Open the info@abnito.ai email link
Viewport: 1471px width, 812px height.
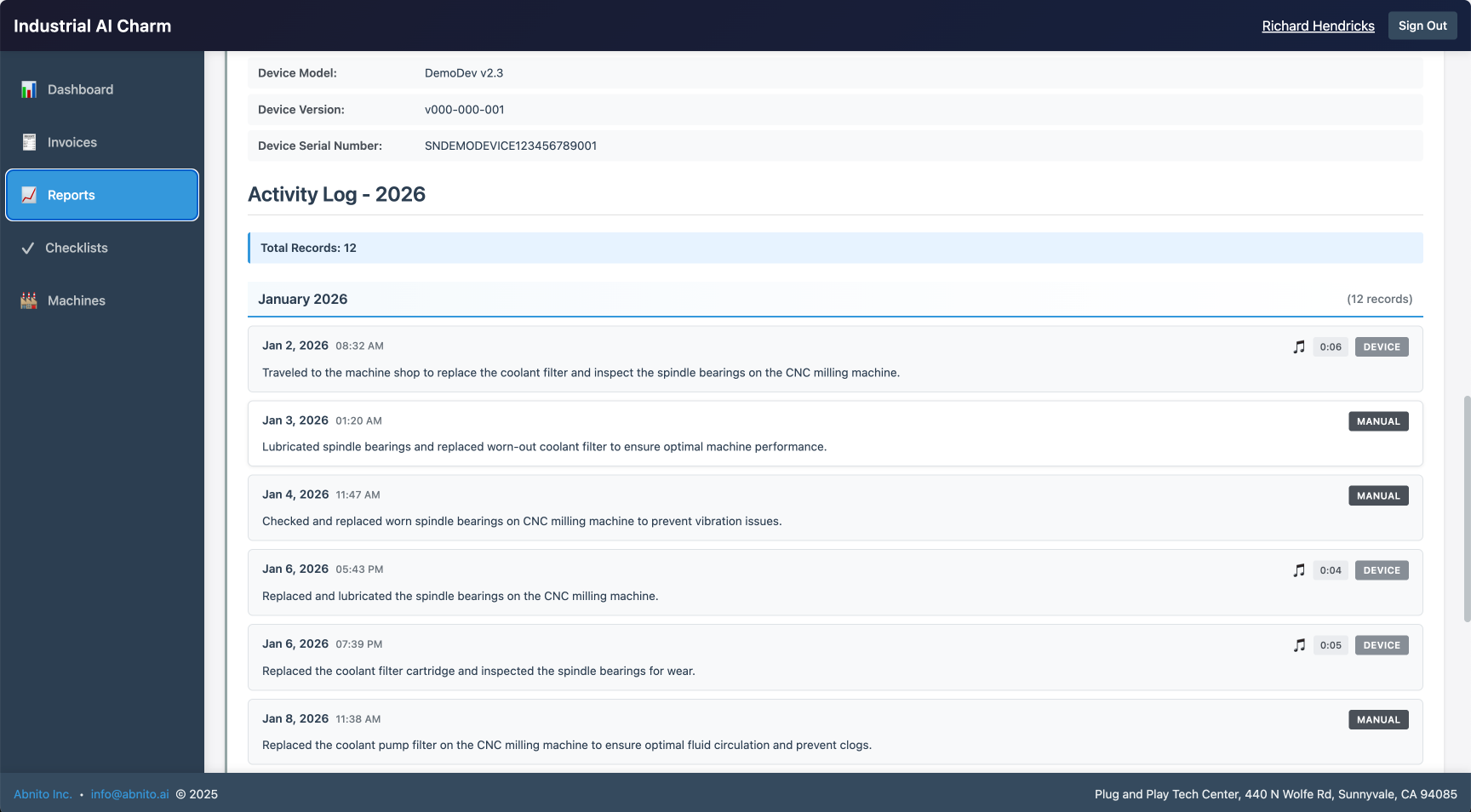click(129, 793)
